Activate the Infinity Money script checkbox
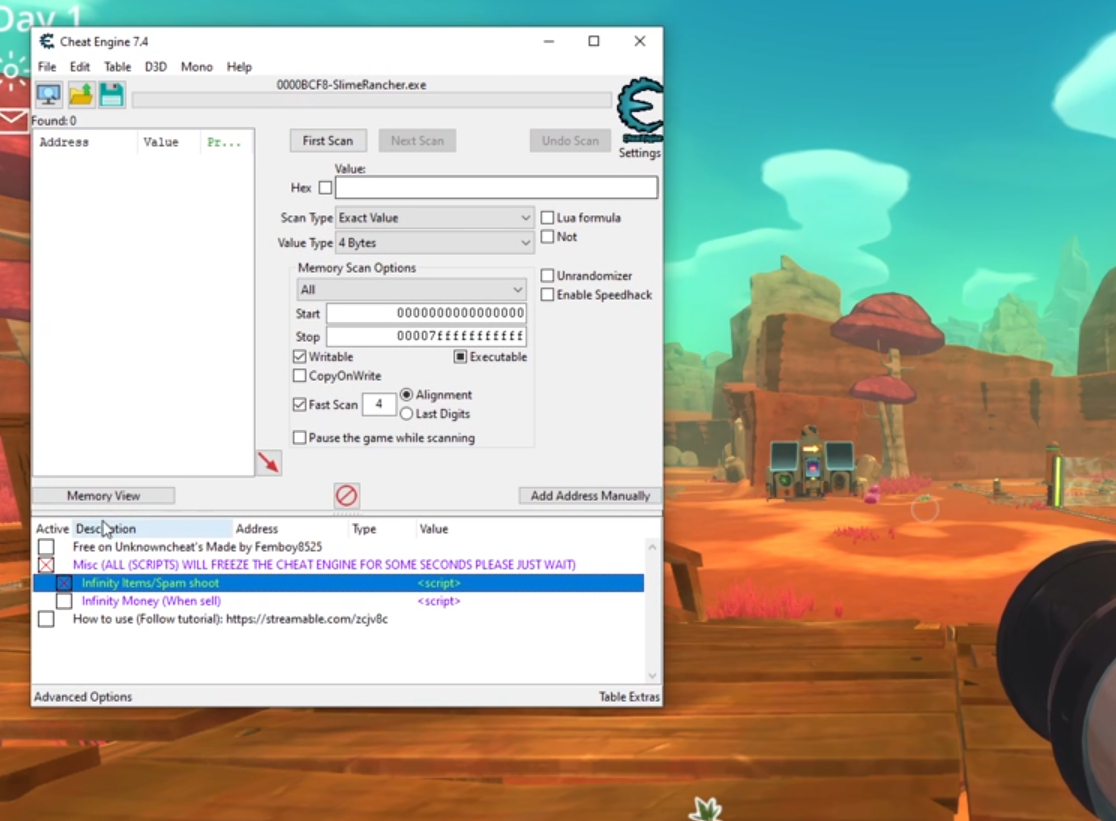The image size is (1116, 821). [x=64, y=601]
